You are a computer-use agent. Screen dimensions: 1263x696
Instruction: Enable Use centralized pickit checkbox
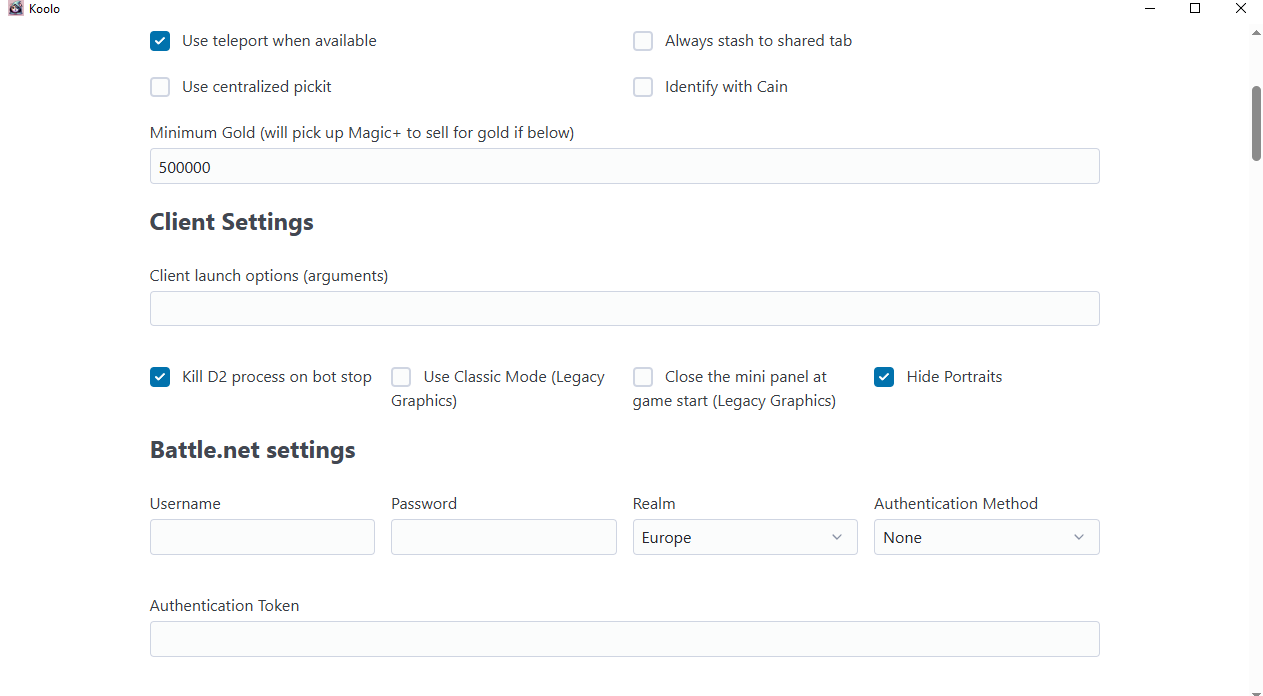(160, 87)
